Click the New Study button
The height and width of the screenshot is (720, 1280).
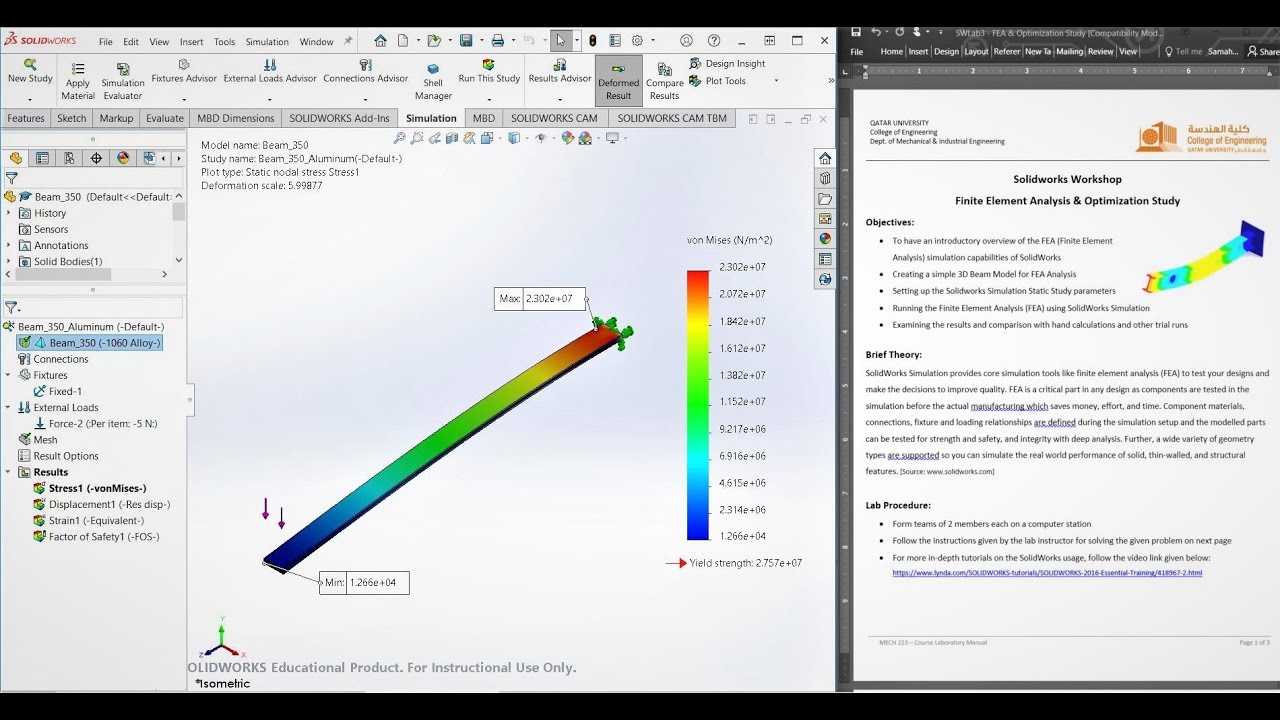pos(30,71)
